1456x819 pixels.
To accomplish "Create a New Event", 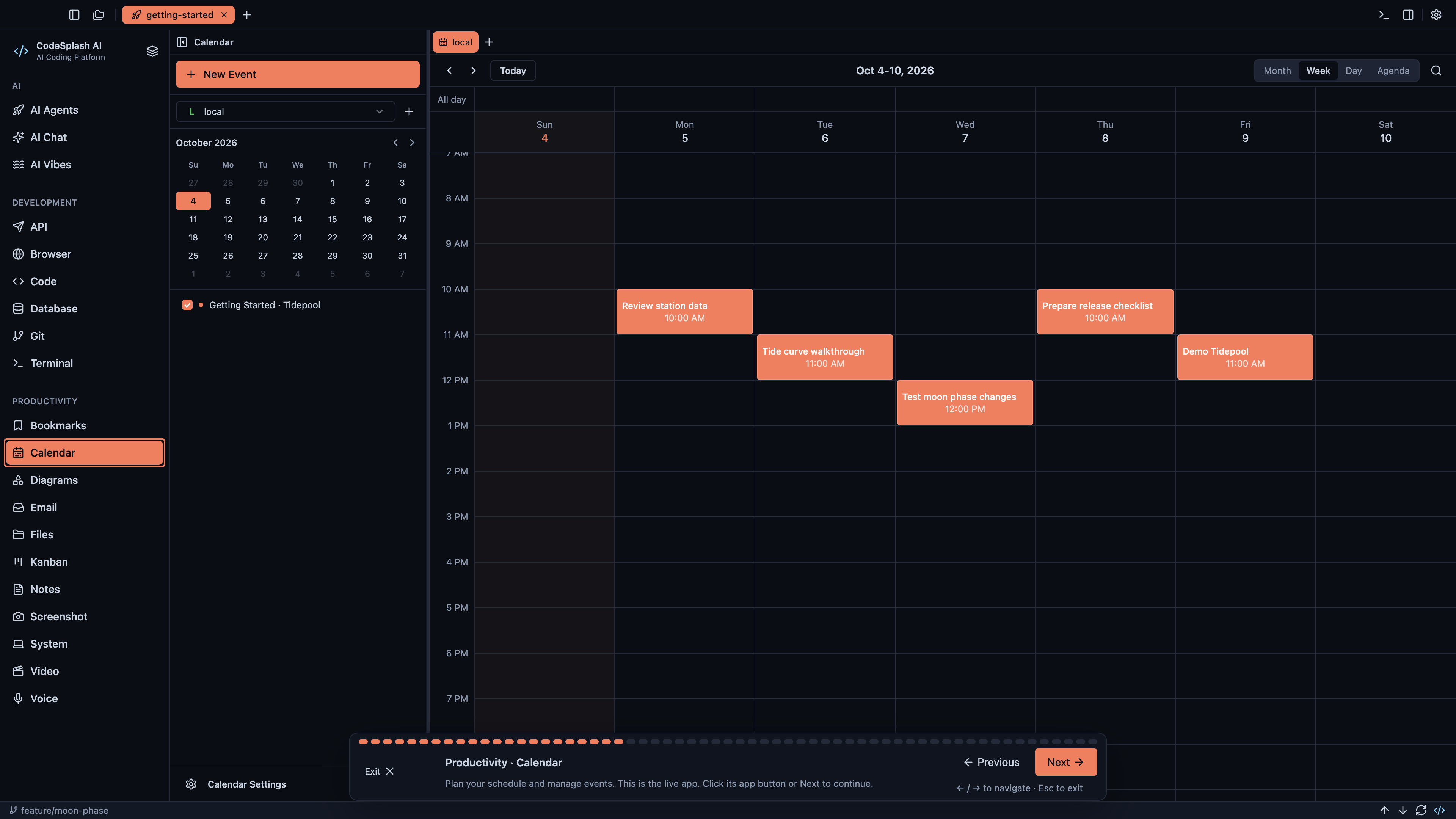I will coord(298,74).
